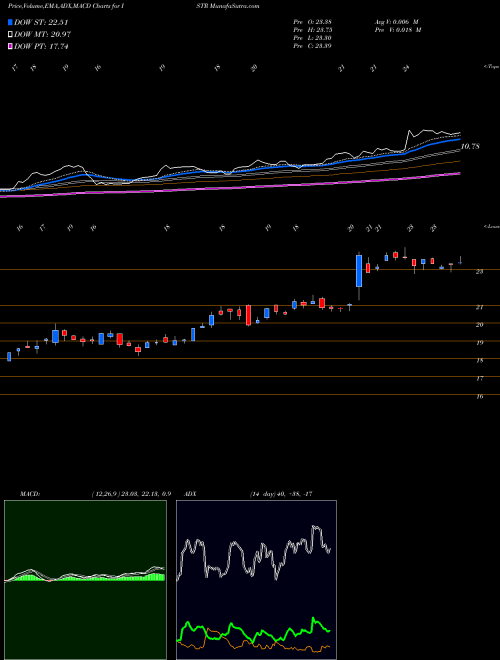Click the '<Lows' label at right edge
Image resolution: width=500 pixels, height=660 pixels.
[x=491, y=226]
